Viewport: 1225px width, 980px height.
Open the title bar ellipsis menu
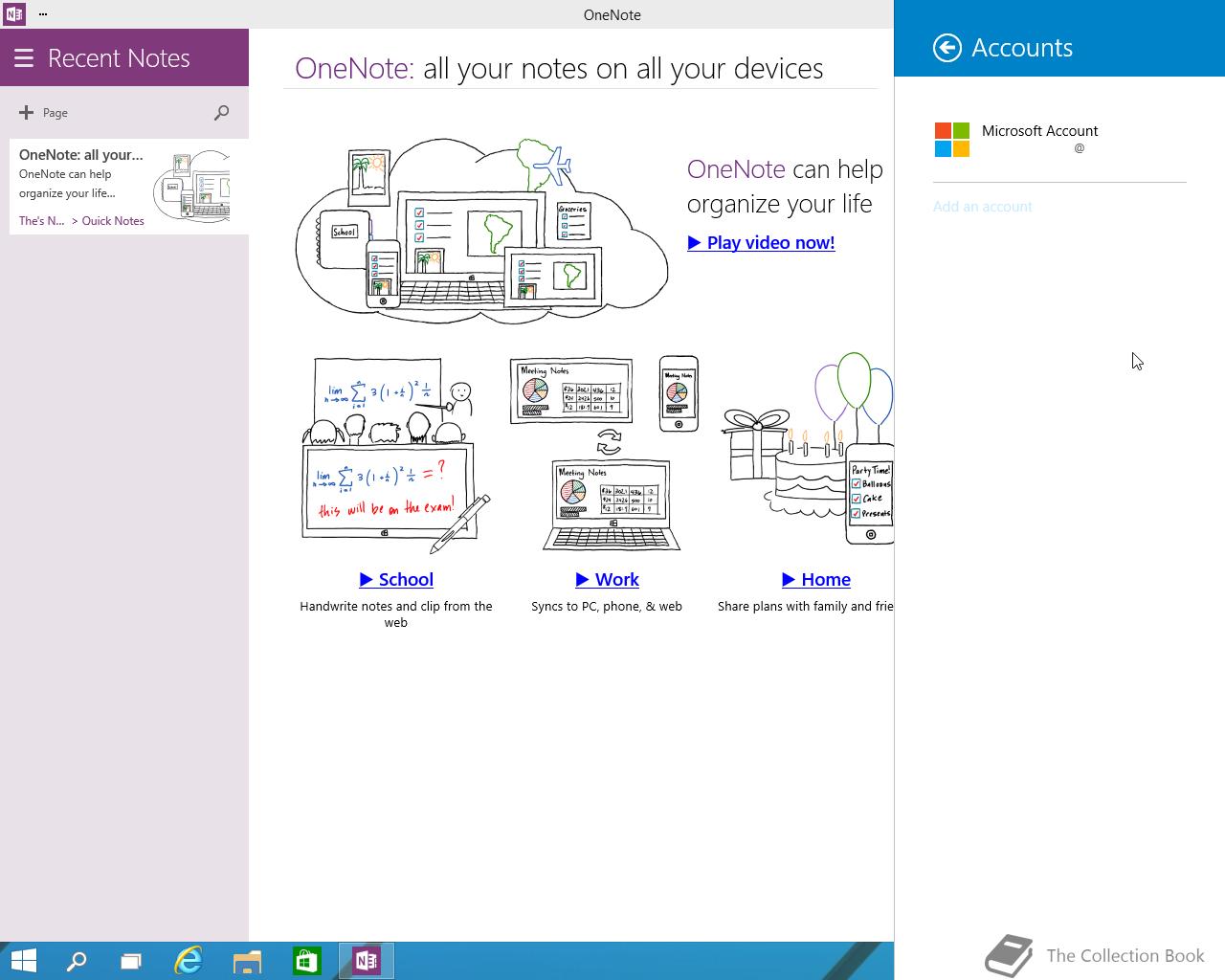(x=43, y=14)
